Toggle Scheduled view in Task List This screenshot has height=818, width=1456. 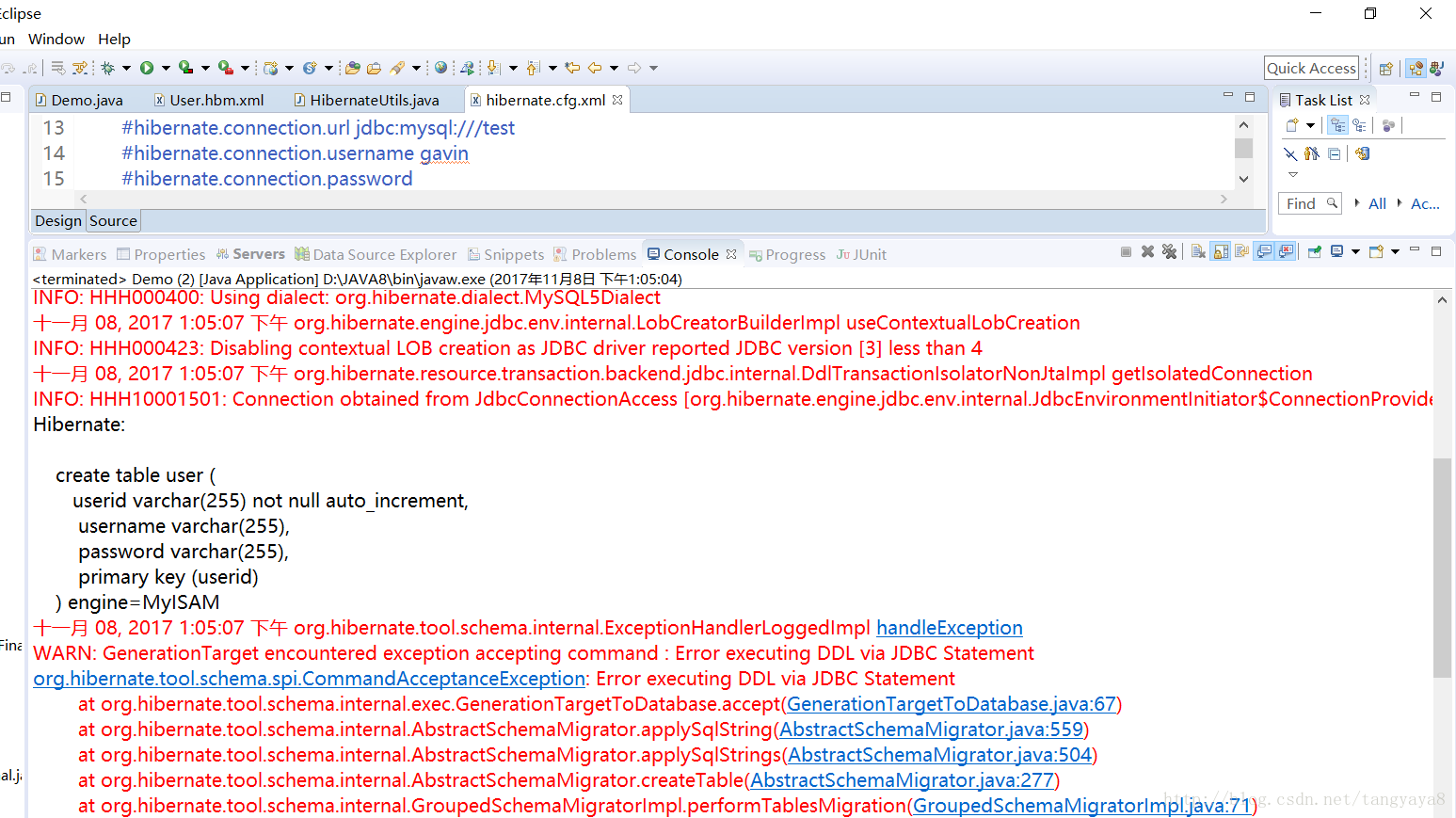click(1359, 125)
